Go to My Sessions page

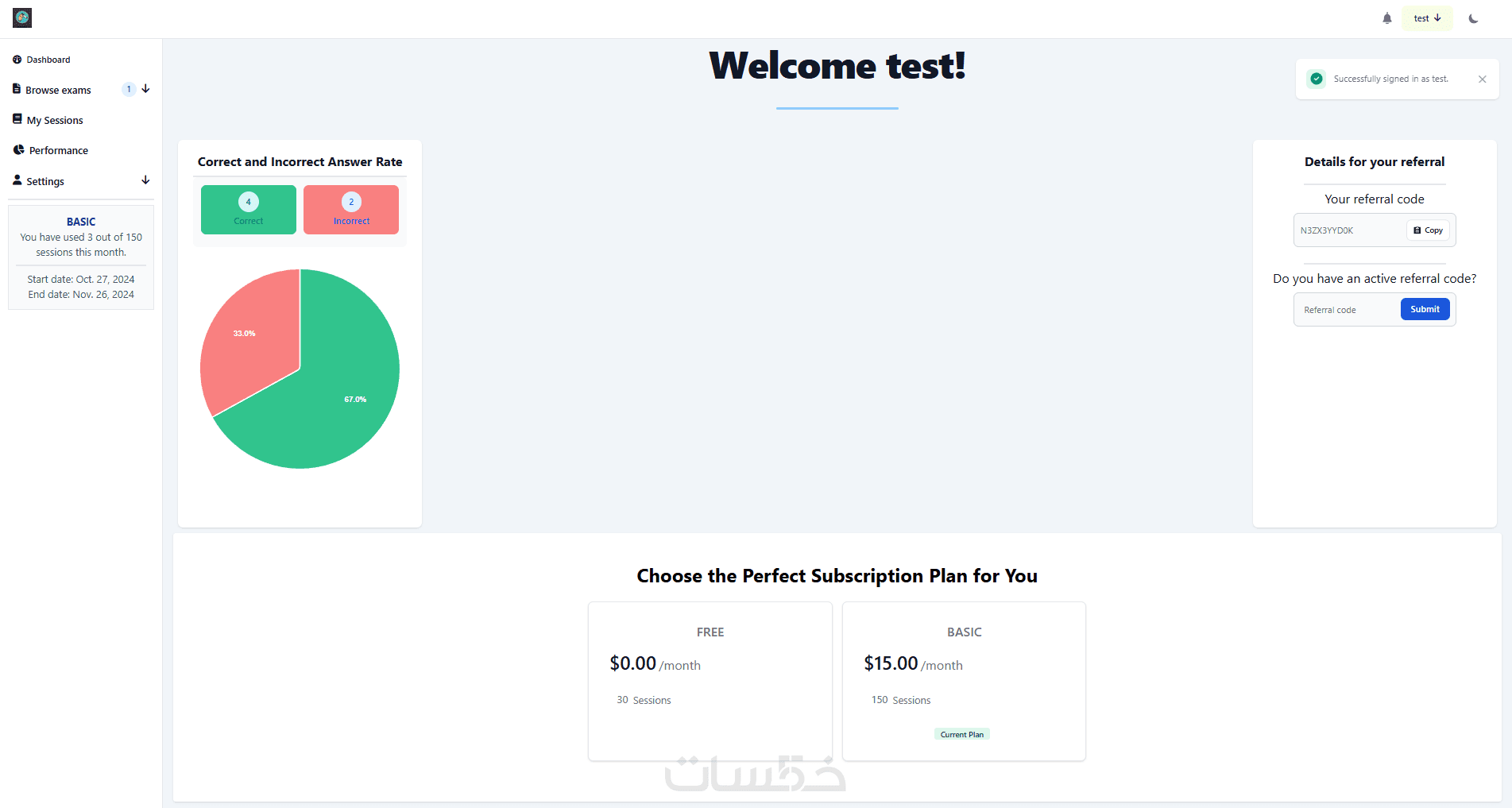coord(54,120)
